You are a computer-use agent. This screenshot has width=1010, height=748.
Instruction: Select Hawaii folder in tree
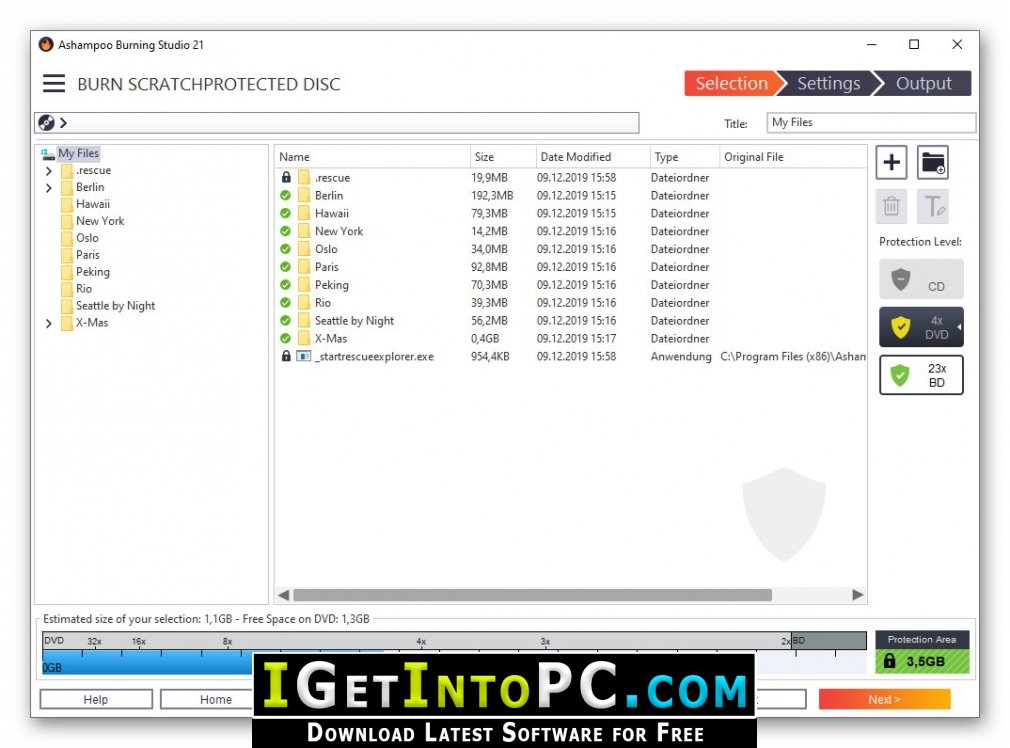coord(93,204)
